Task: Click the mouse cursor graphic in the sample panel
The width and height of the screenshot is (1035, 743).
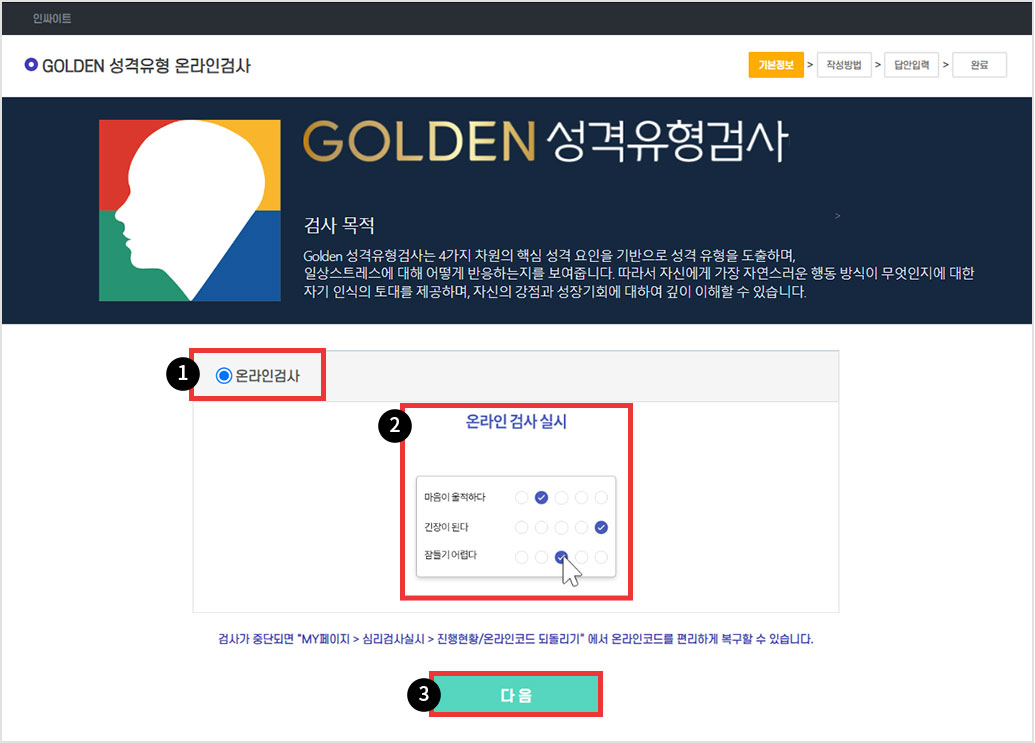Action: pos(572,570)
